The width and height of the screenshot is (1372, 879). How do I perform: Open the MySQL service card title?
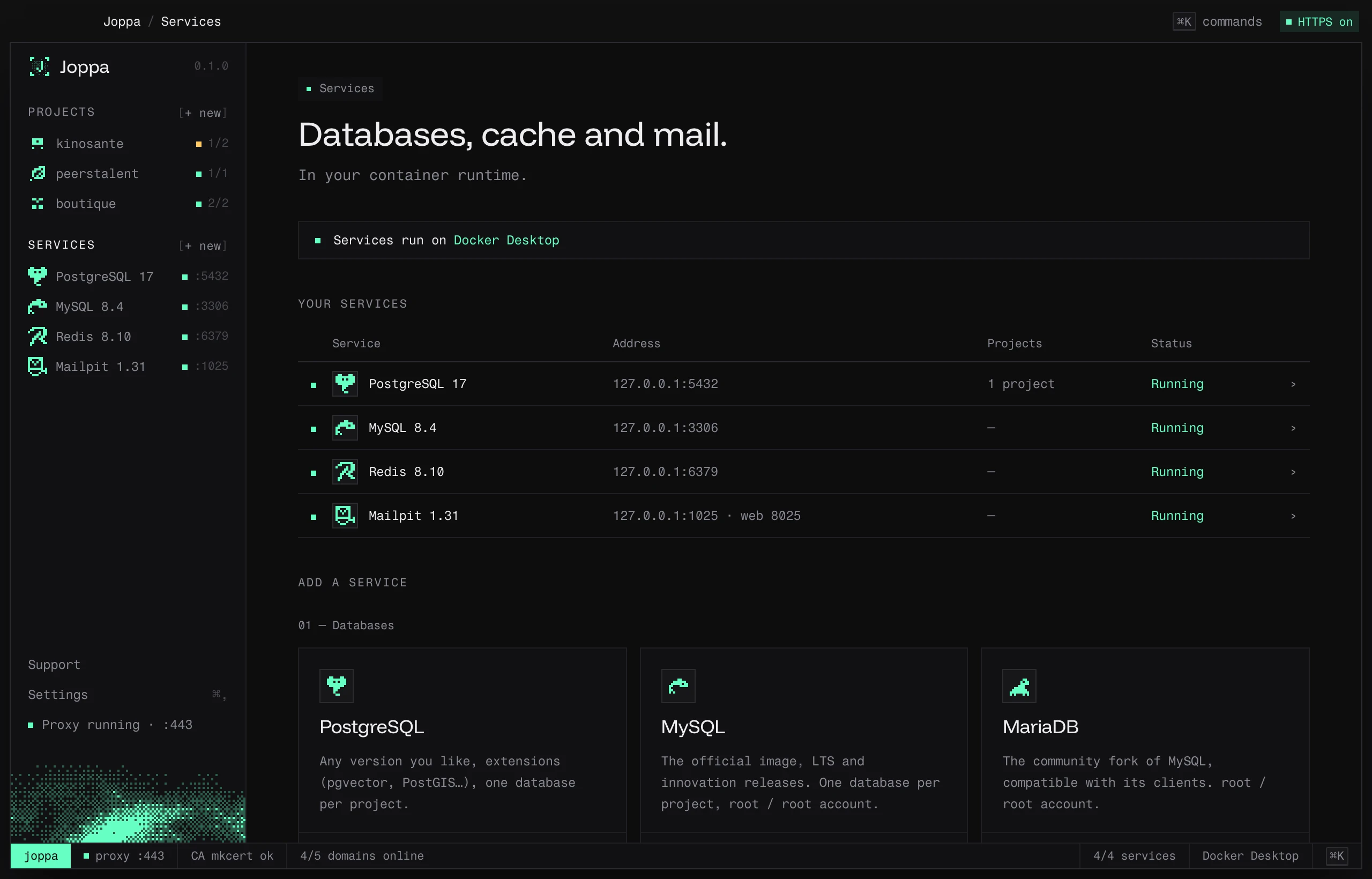[693, 727]
